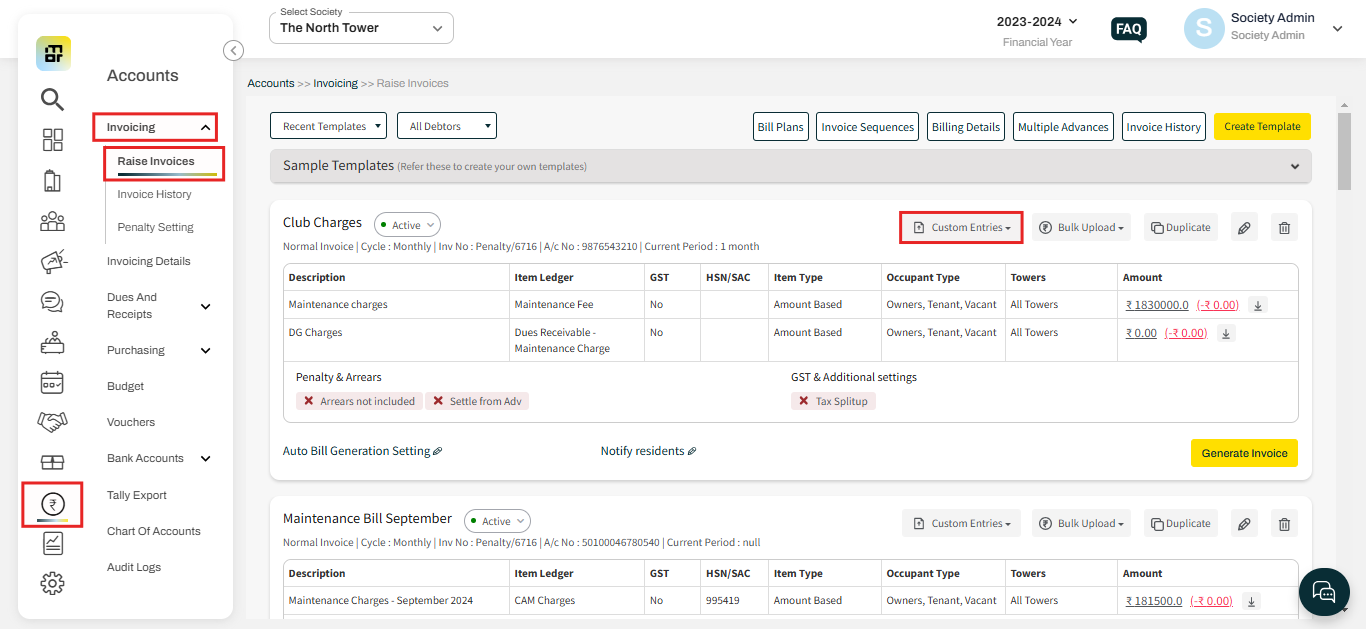Delete Club Charges template using trash icon
Screen dimensions: 1366x629
pos(1285,228)
